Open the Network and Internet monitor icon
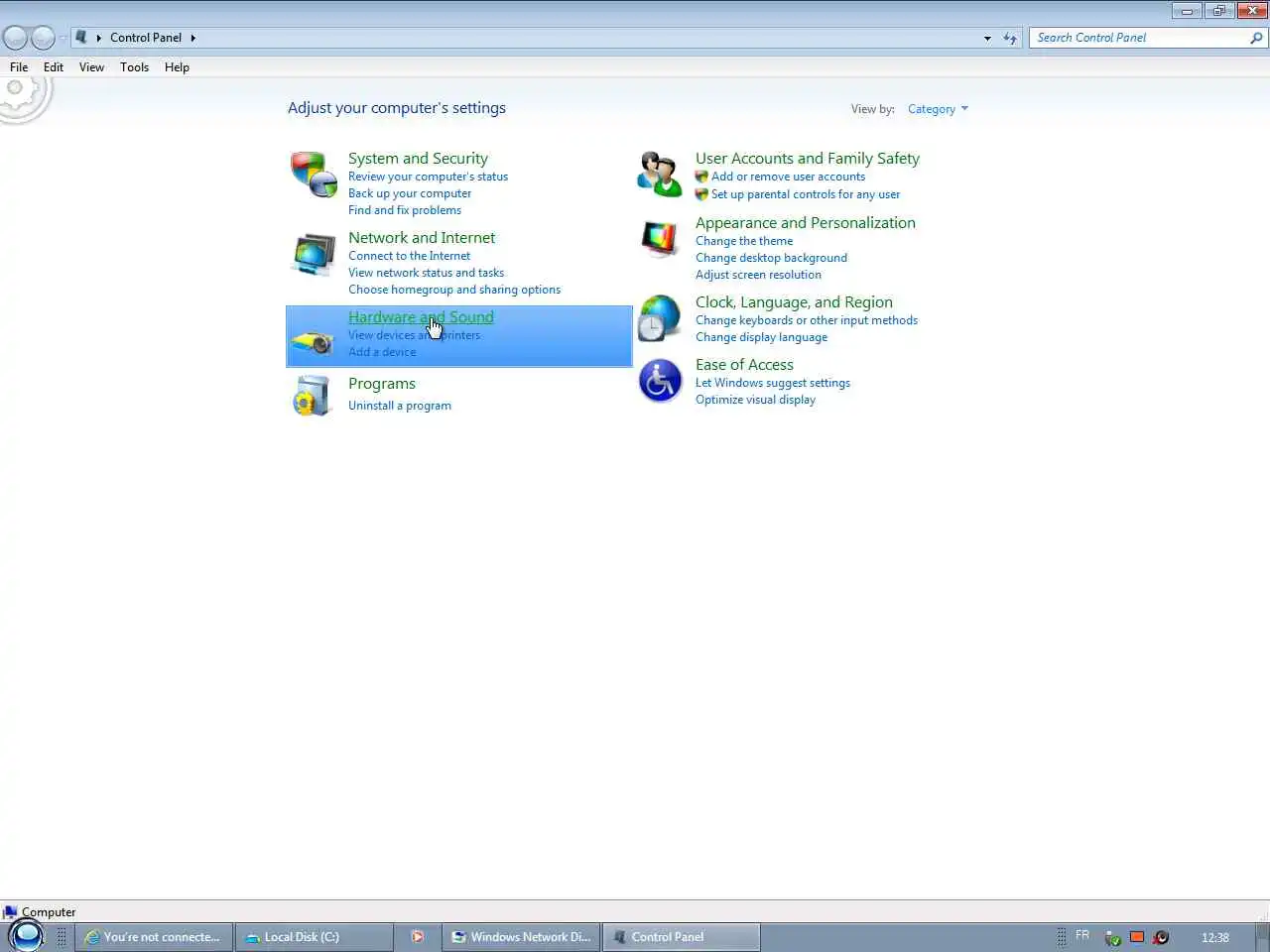 pos(314,255)
